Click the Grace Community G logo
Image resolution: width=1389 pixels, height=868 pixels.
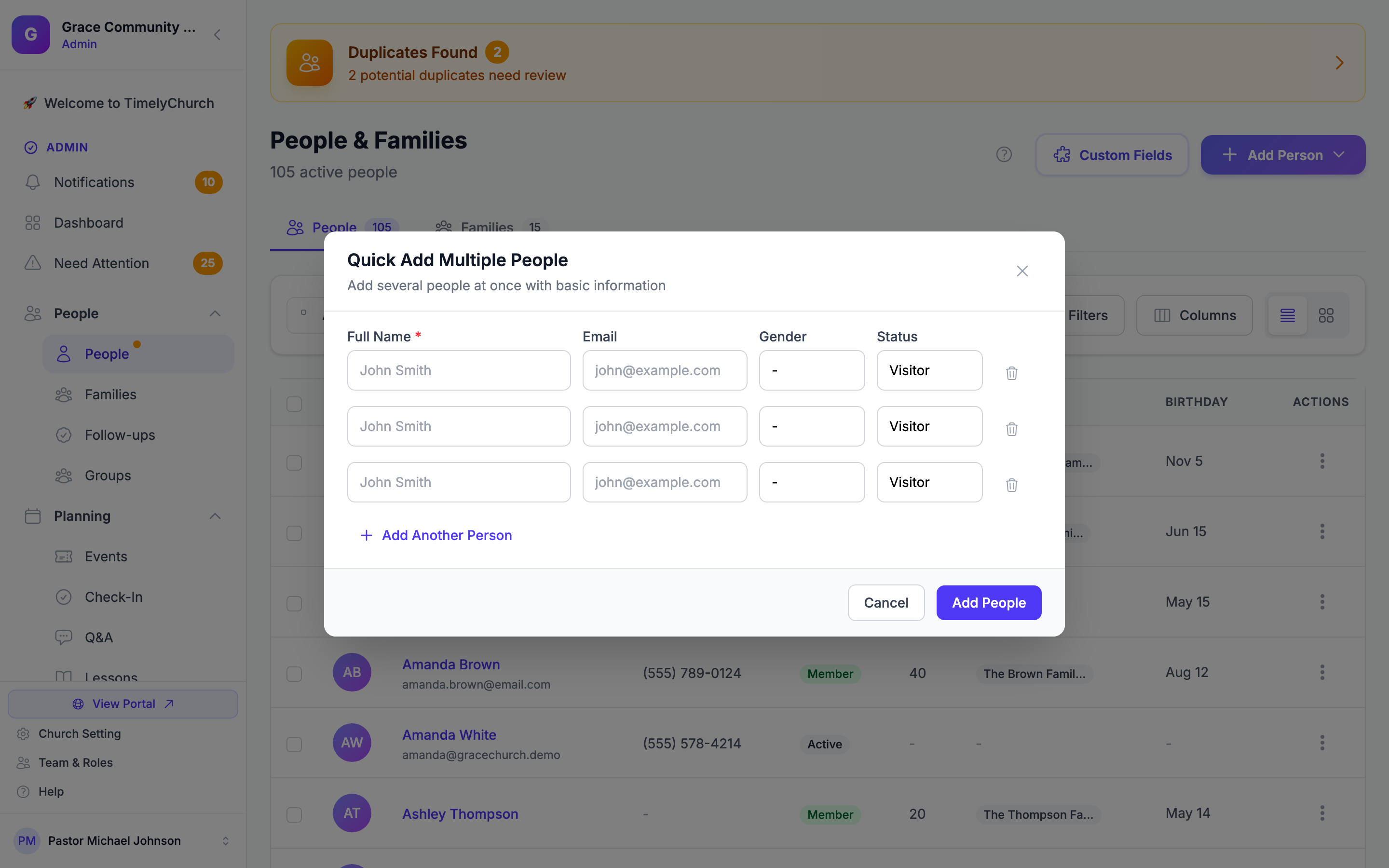tap(31, 34)
